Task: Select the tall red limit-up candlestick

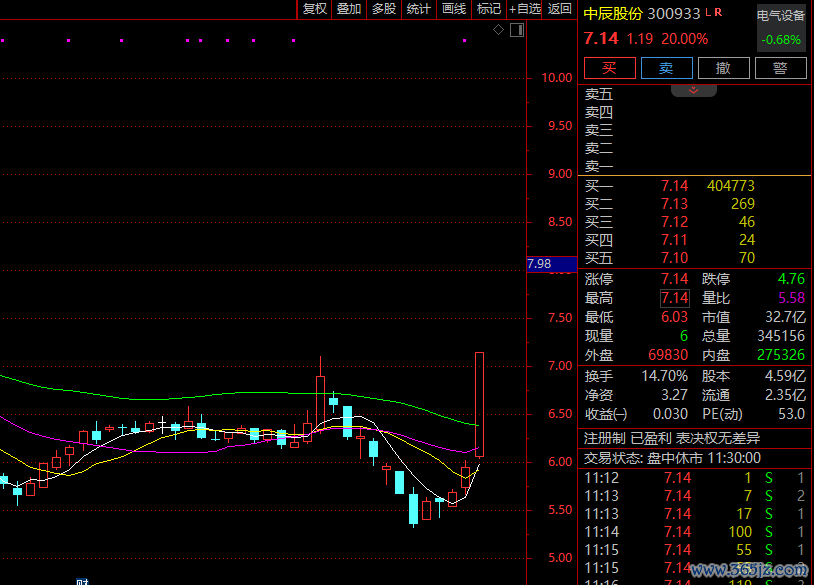Action: pyautogui.click(x=480, y=404)
